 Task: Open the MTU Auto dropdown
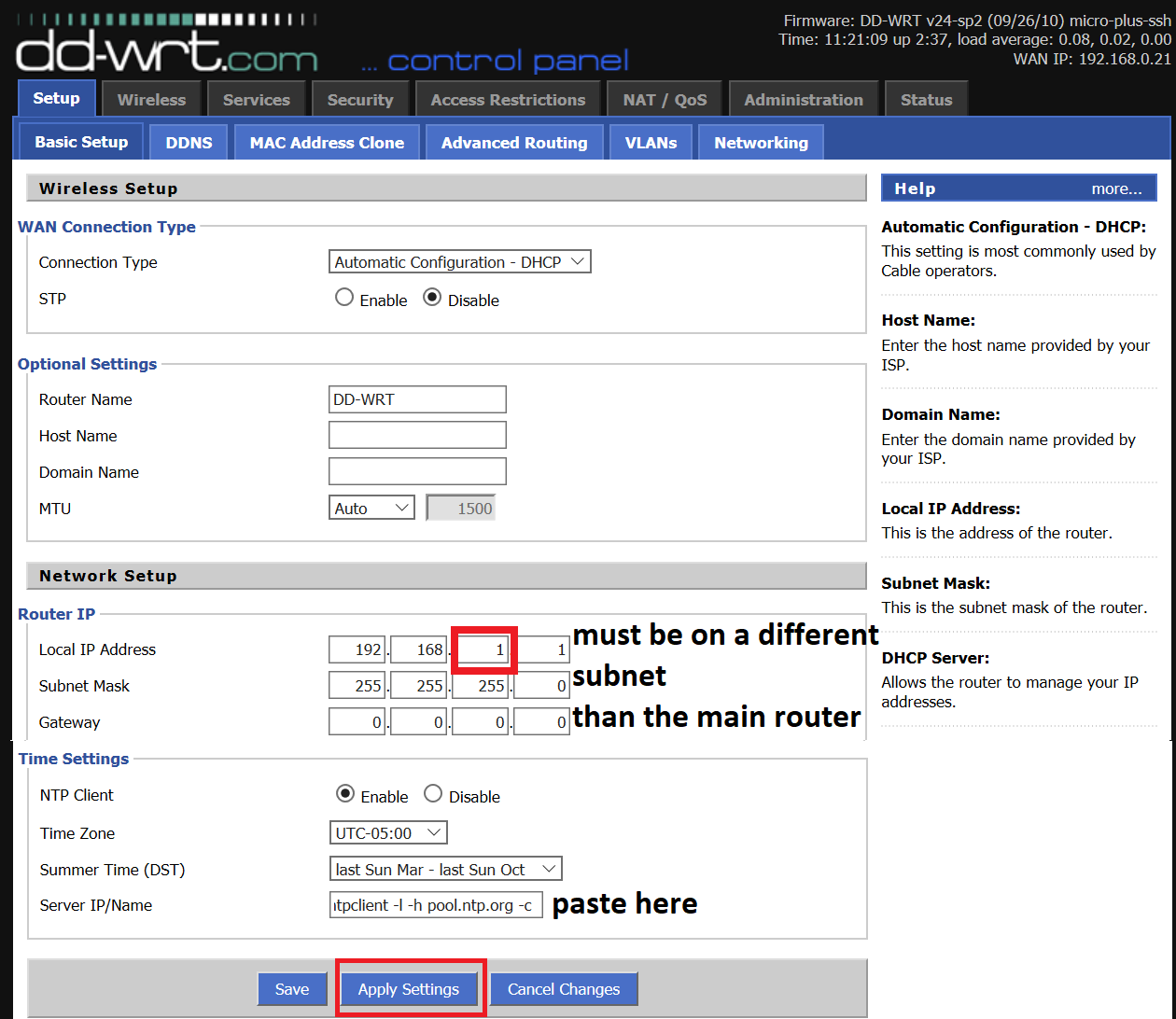(371, 508)
